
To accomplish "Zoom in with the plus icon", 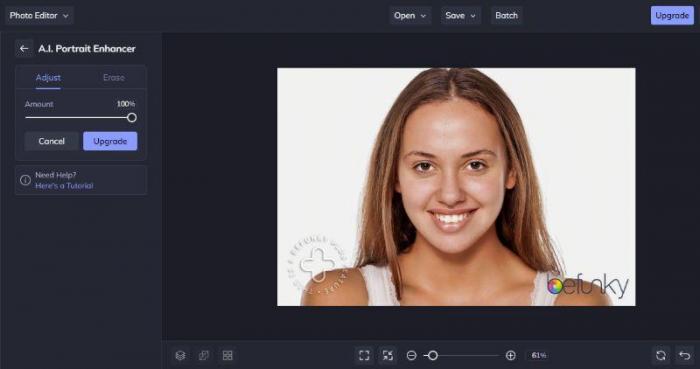I will (511, 355).
